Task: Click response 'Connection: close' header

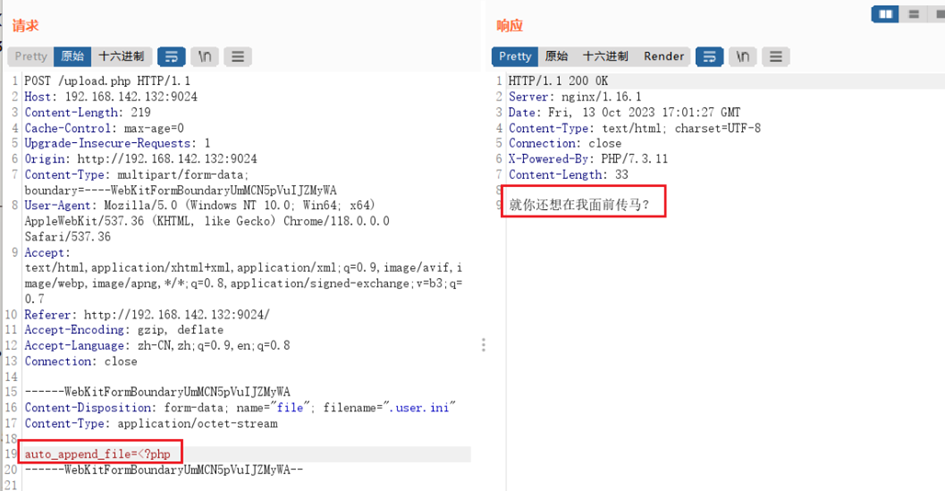Action: point(565,143)
